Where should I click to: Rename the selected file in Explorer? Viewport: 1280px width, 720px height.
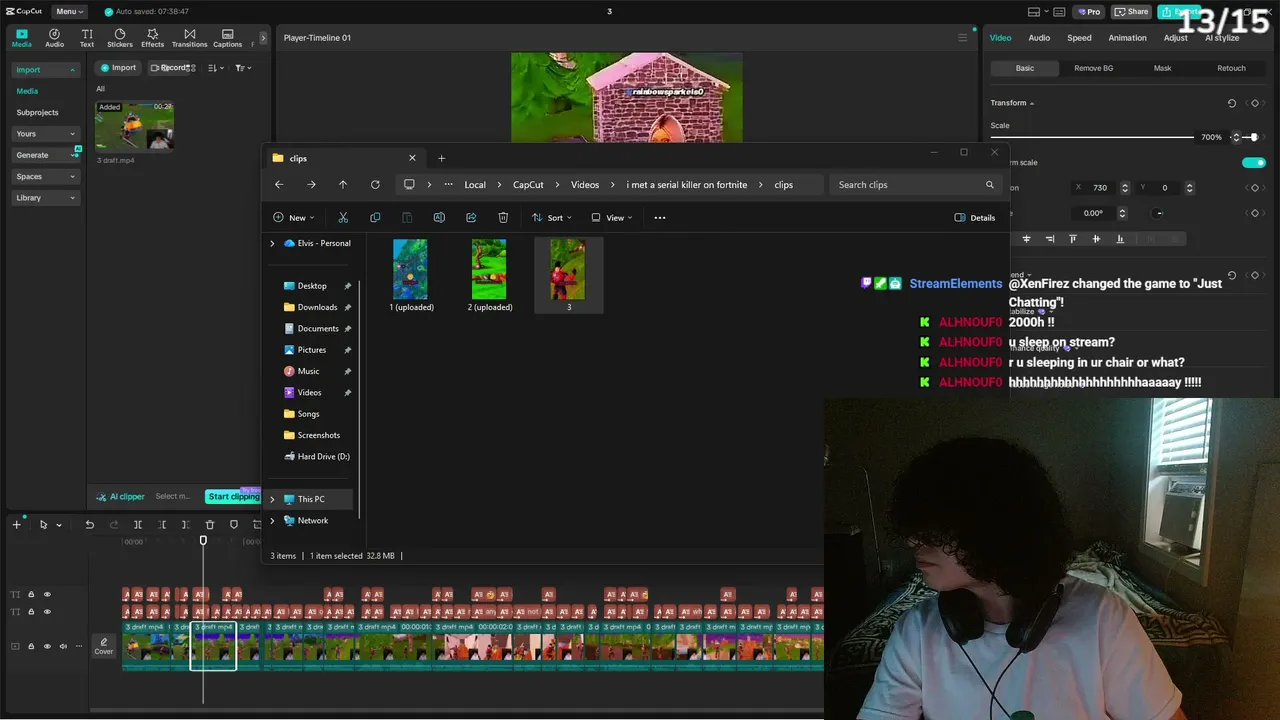tap(439, 217)
